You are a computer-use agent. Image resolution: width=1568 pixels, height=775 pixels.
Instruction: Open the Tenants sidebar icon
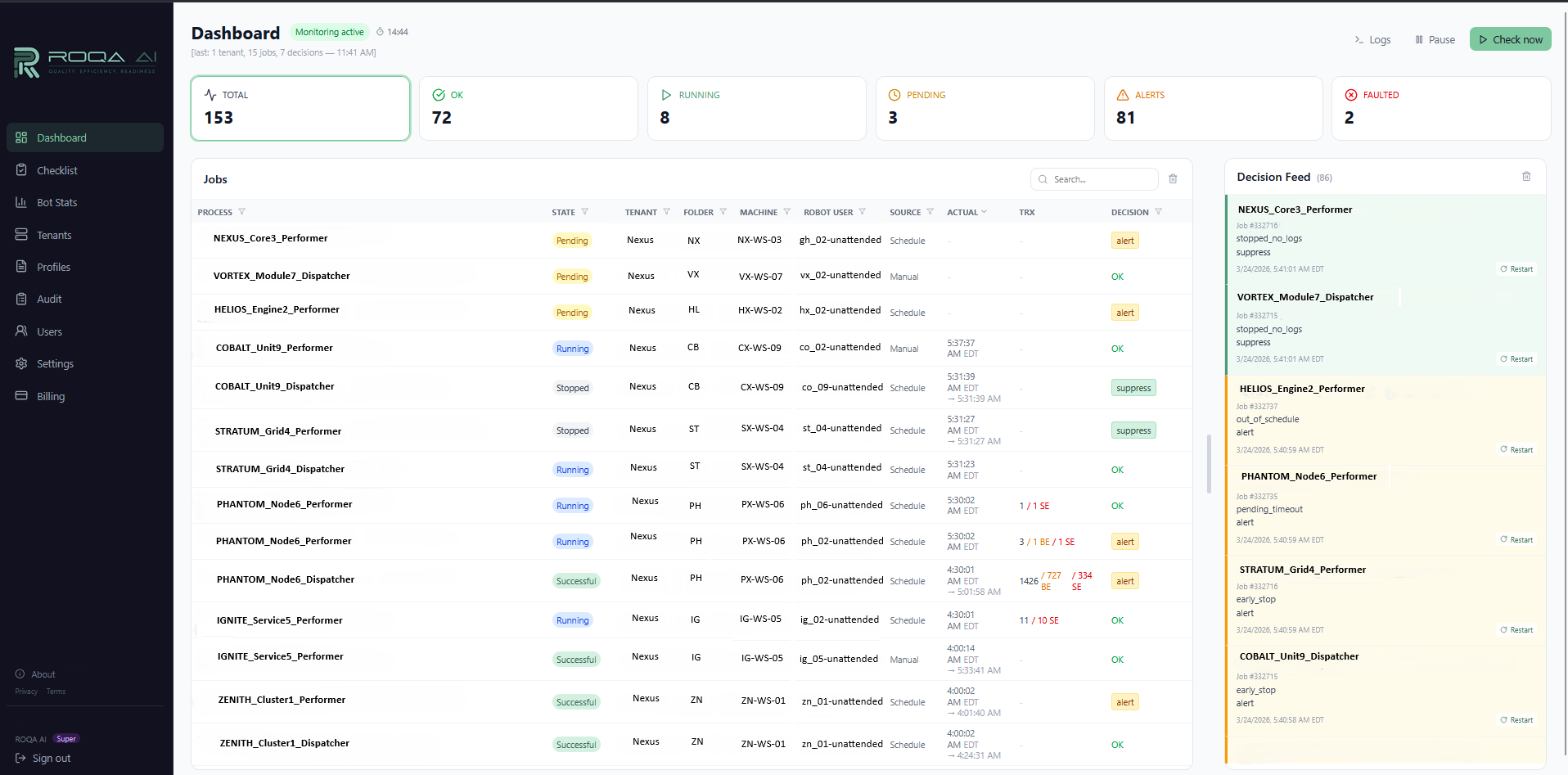coord(20,235)
